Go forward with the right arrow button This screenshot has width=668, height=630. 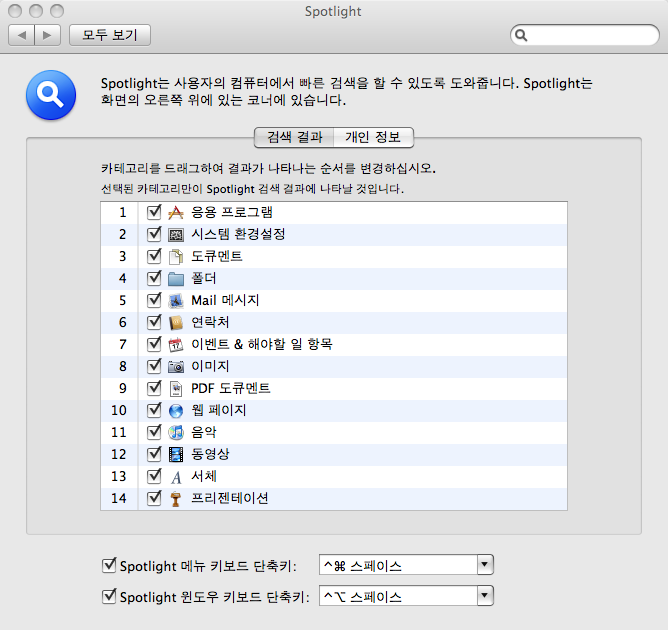click(47, 35)
